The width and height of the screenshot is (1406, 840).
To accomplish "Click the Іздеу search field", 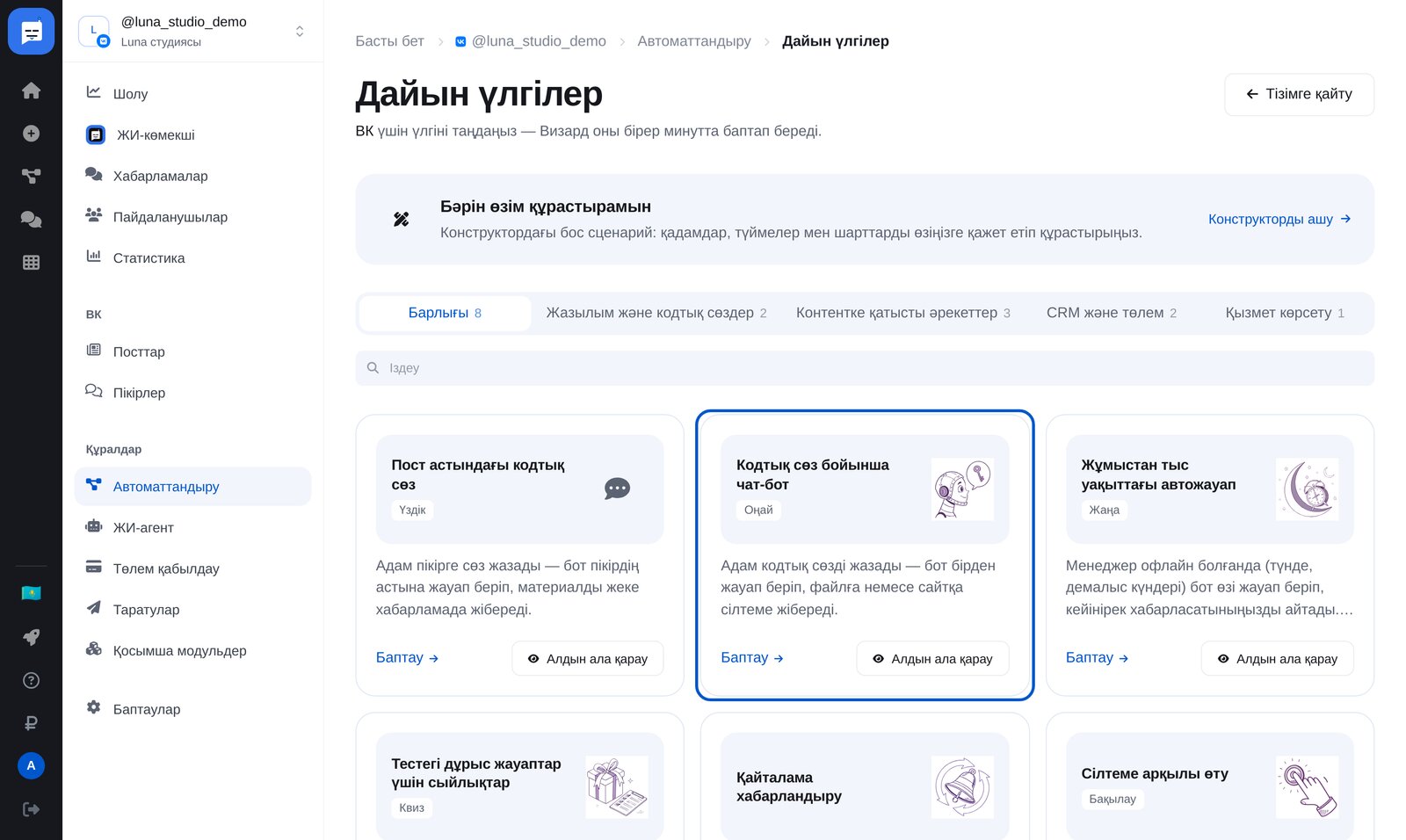I will click(865, 368).
